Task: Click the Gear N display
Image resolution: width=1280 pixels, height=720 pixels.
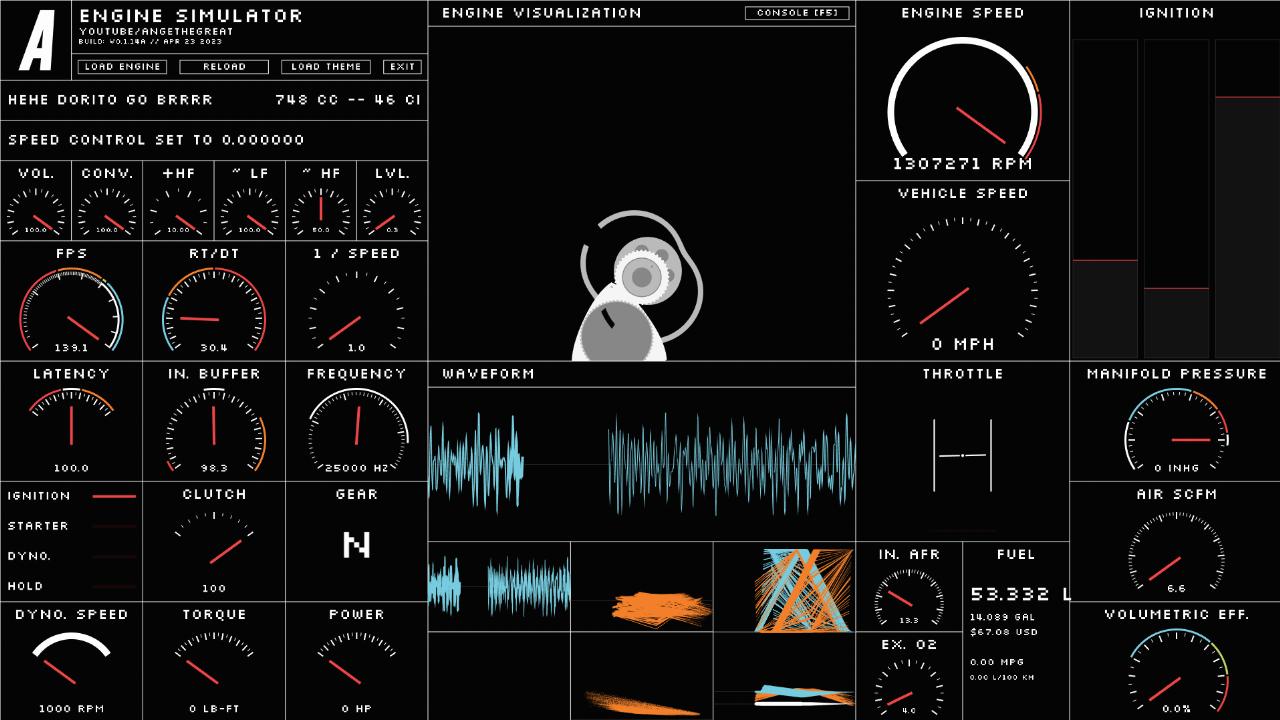Action: tap(356, 545)
